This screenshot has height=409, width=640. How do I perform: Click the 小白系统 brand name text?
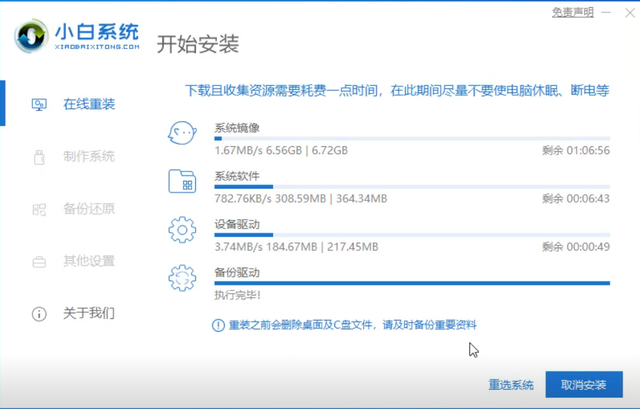point(97,32)
